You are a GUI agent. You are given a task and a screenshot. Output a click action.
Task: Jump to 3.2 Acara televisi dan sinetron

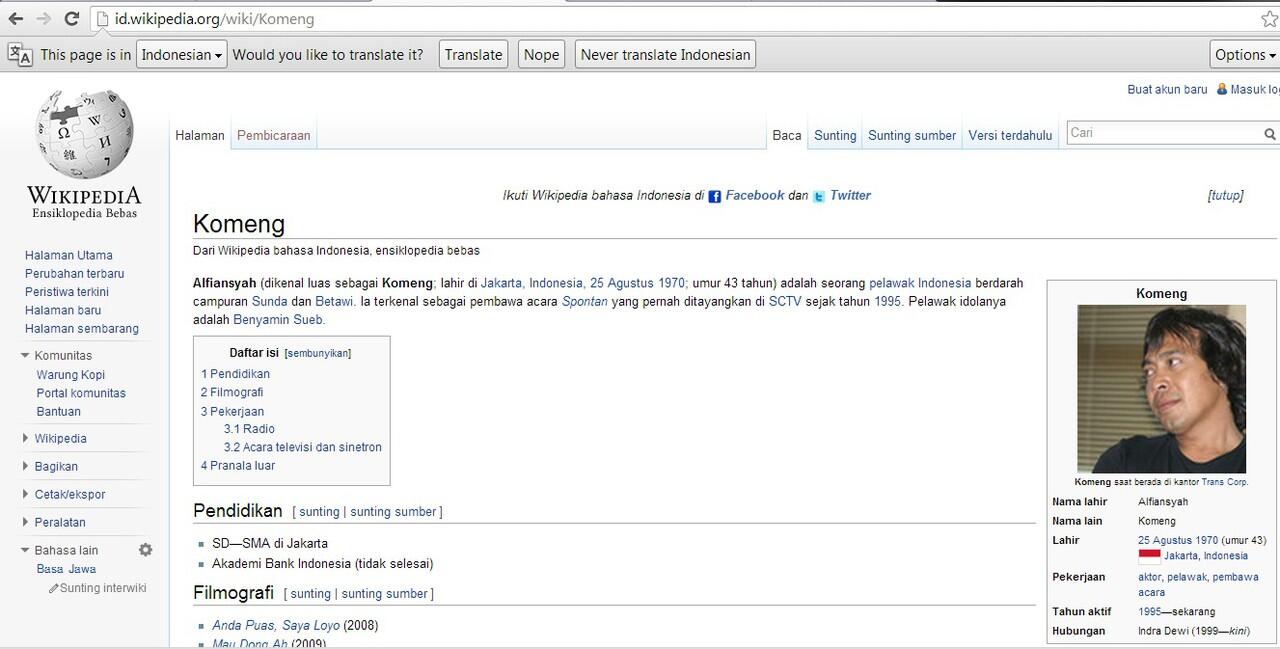(x=303, y=447)
